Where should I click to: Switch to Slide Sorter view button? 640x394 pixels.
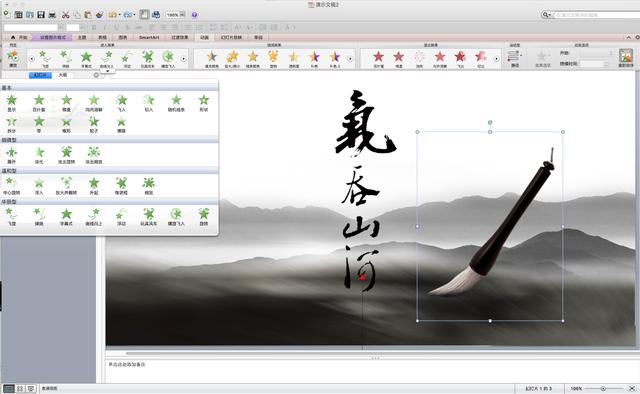tap(20, 388)
